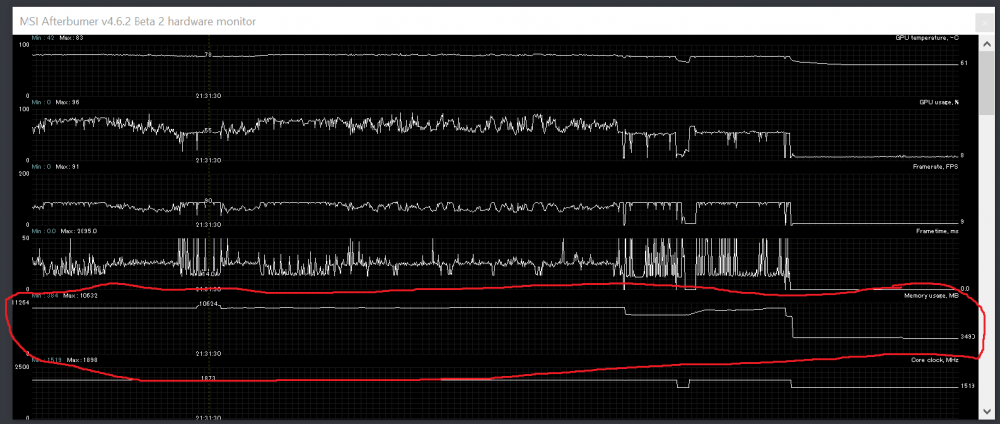
Task: Click the 21:31:30 timestamp under GPU usage graph
Action: pyautogui.click(x=208, y=160)
